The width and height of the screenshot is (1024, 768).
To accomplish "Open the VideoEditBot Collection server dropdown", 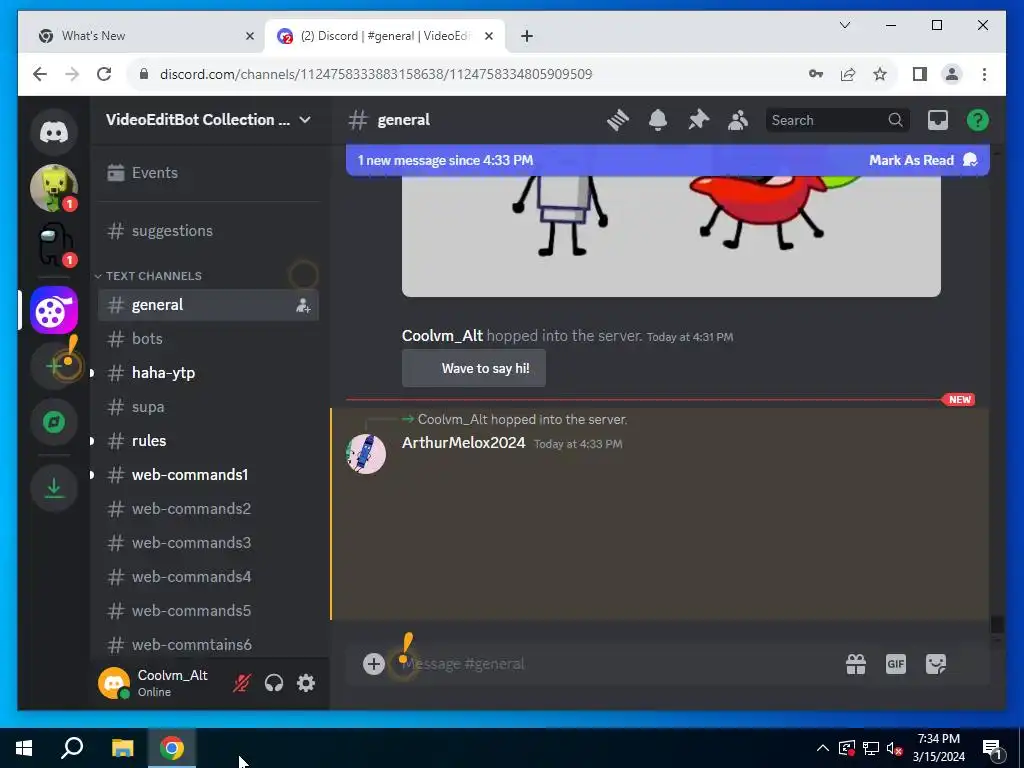I will coord(208,120).
